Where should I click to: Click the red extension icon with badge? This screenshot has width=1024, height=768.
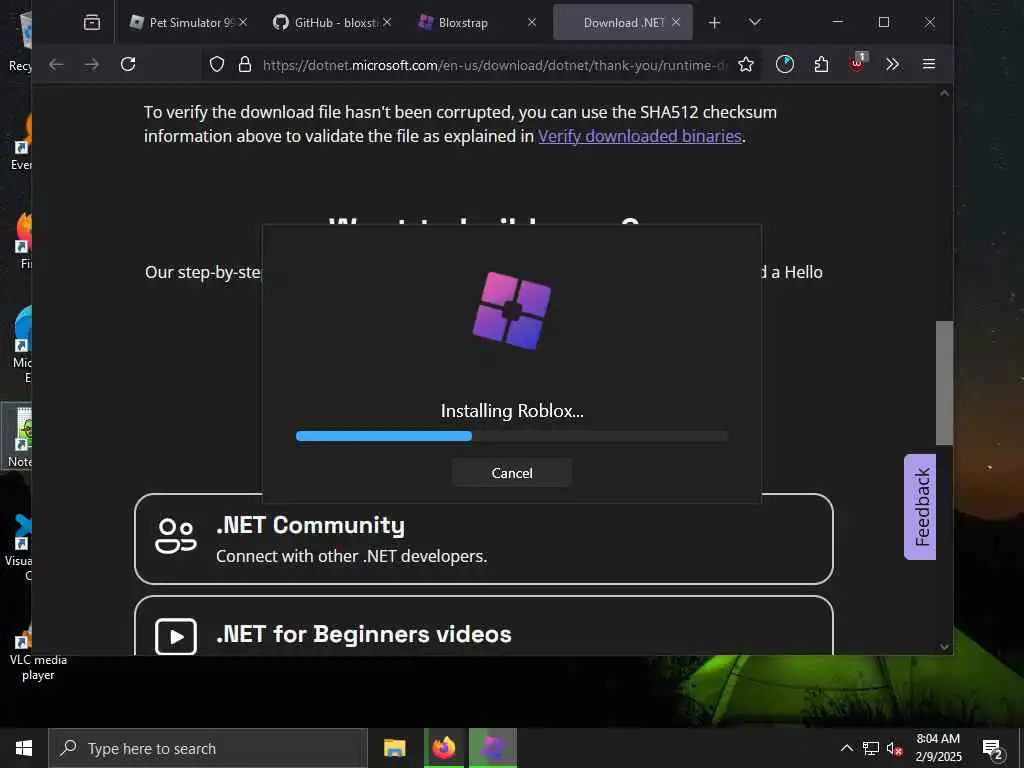(x=857, y=63)
